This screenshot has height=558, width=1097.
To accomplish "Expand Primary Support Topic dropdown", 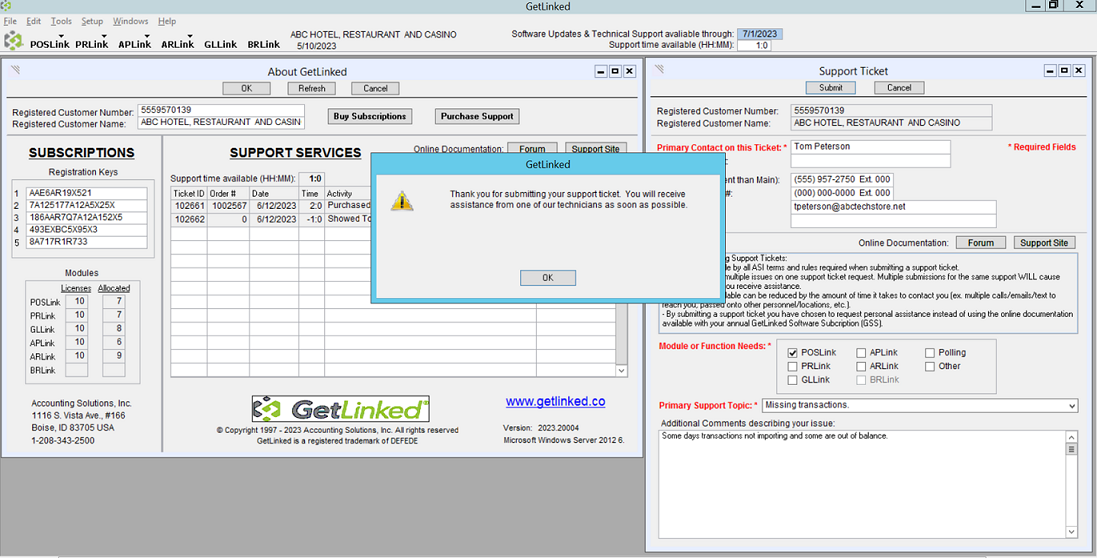I will [x=1073, y=406].
